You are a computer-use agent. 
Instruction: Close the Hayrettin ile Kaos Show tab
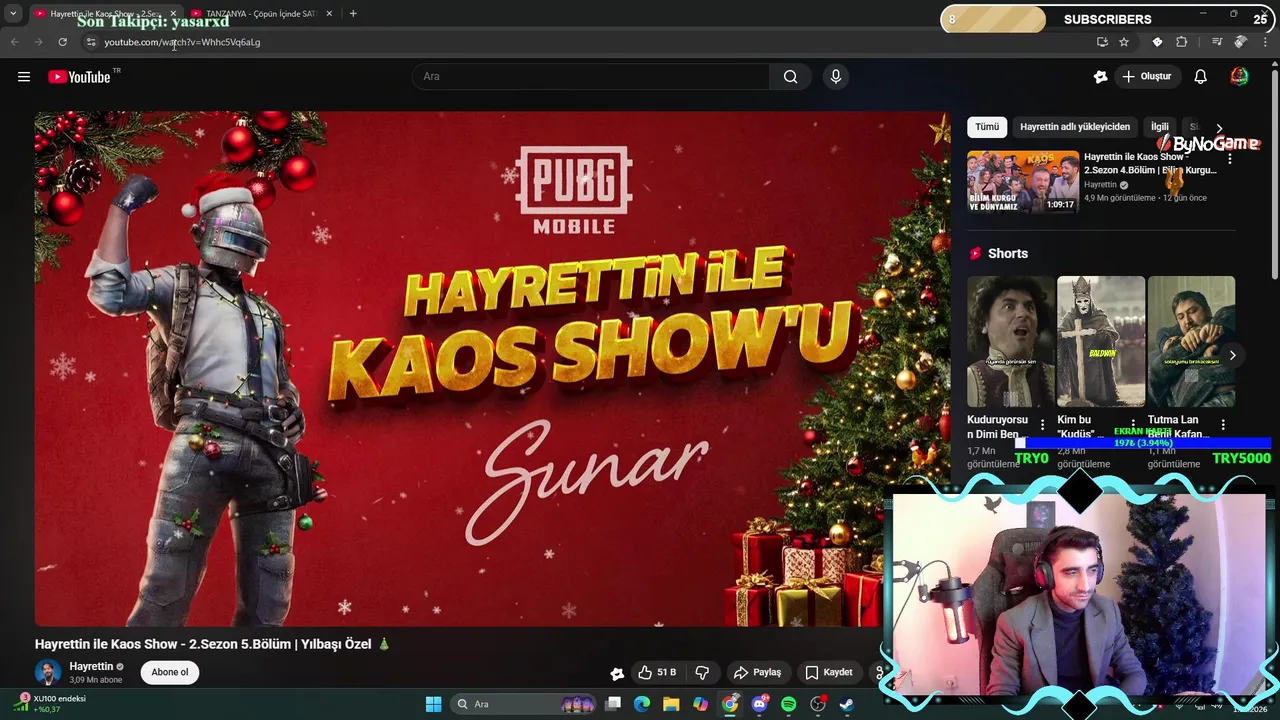172,14
